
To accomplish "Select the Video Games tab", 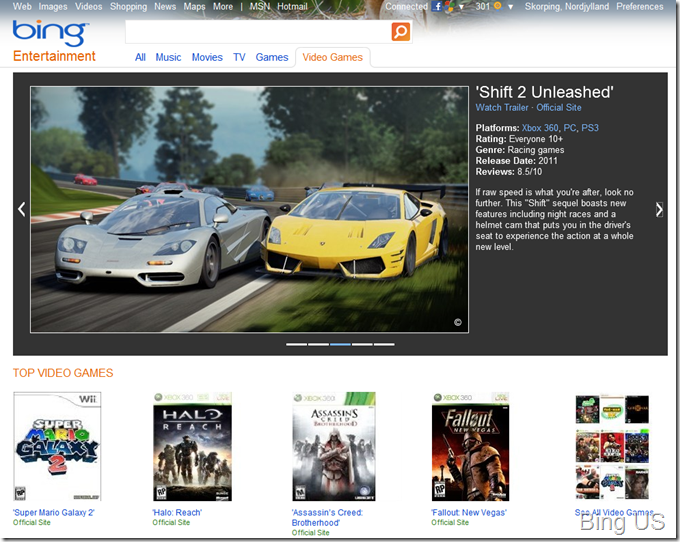I will tap(333, 57).
